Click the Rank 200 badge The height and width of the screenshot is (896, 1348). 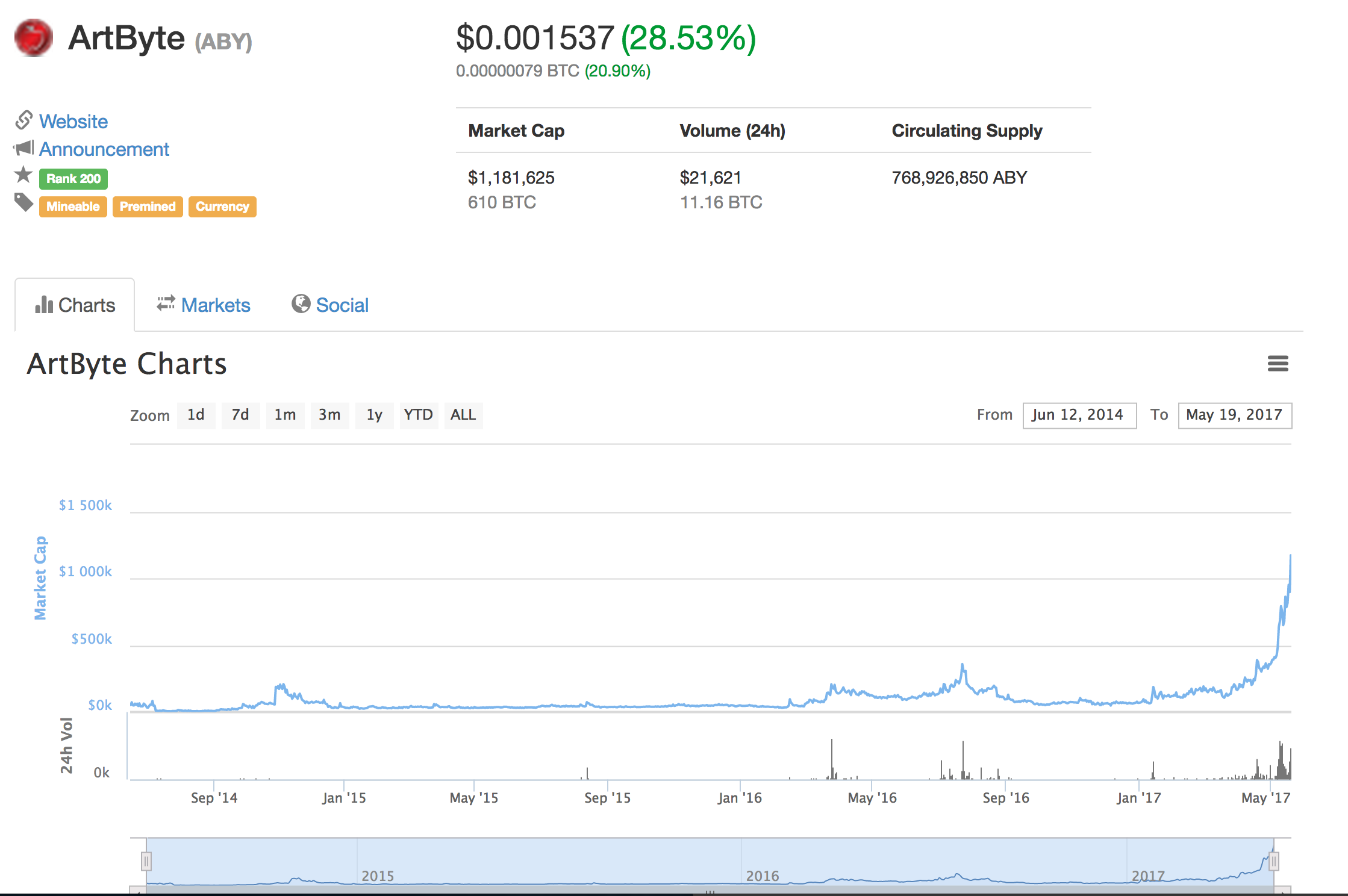pyautogui.click(x=73, y=179)
